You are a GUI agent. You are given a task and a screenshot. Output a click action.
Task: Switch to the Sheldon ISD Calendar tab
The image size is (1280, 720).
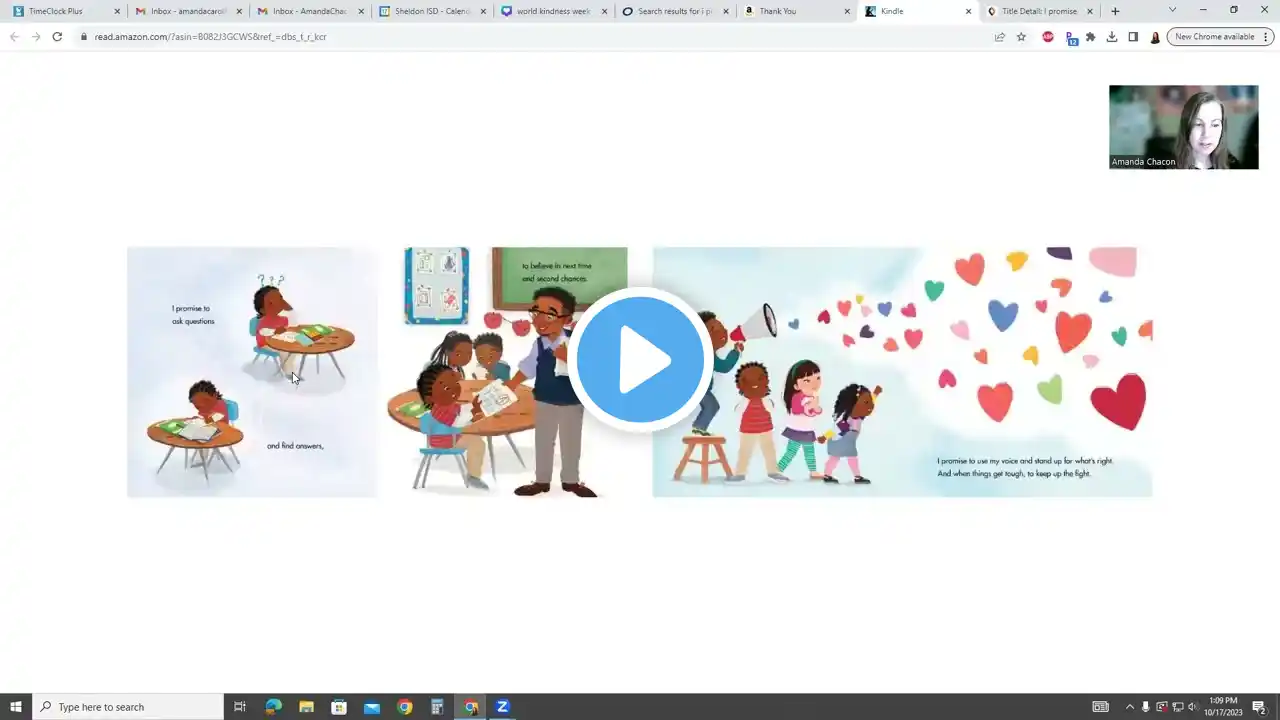pos(431,11)
